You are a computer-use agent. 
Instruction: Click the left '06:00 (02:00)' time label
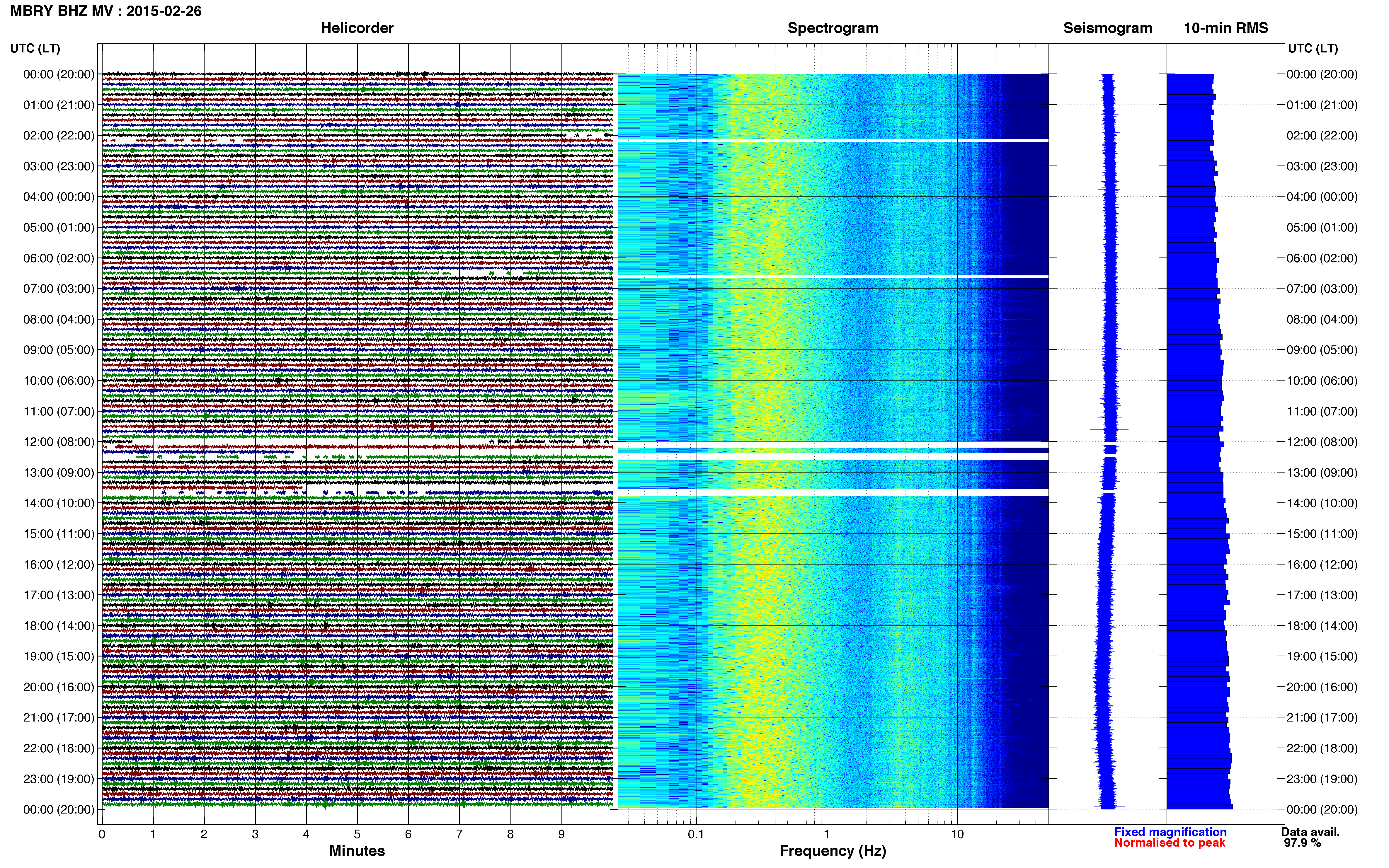59,258
